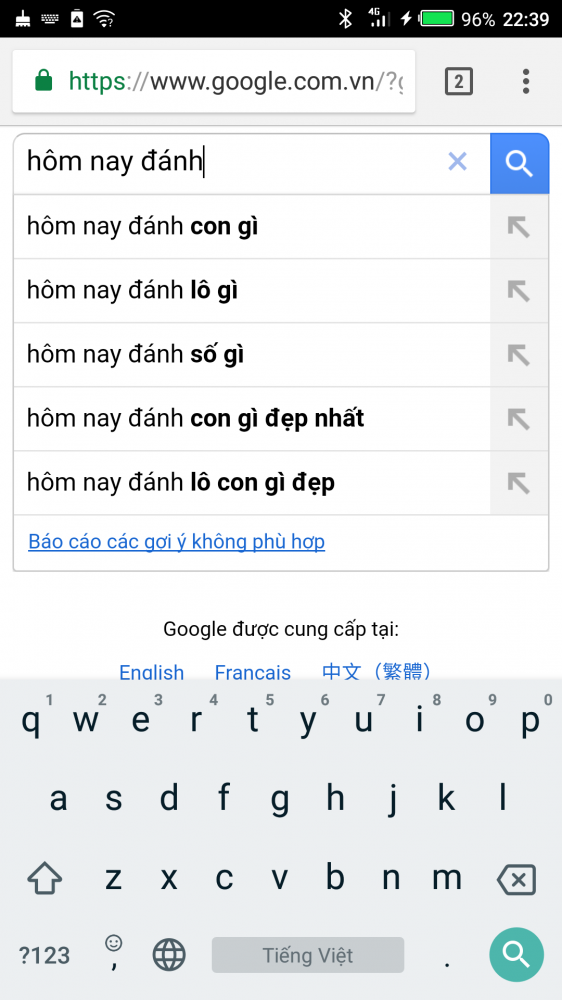Tap the green lock security icon

pos(43,81)
